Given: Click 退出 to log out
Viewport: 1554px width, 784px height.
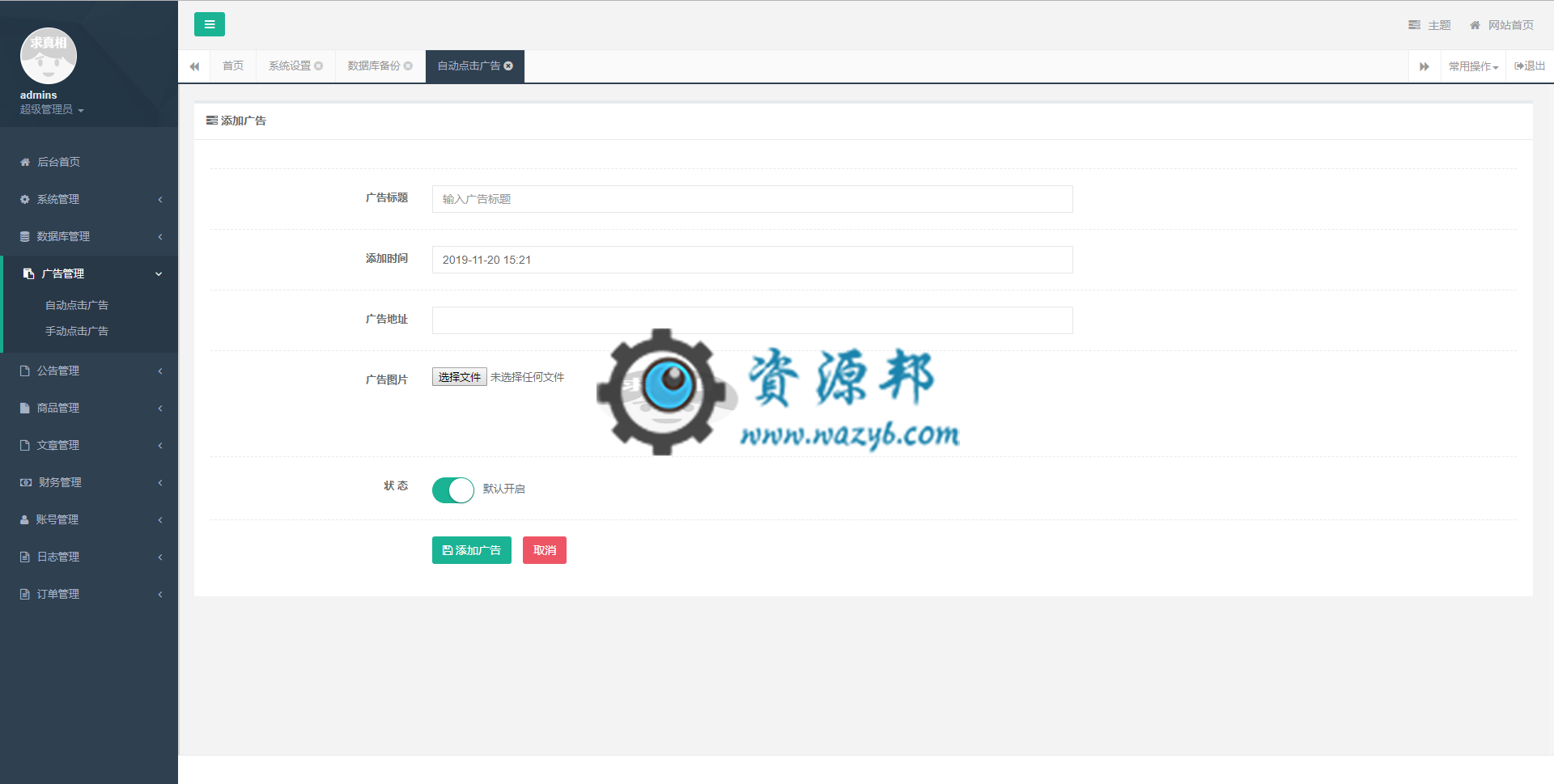Looking at the screenshot, I should (x=1530, y=66).
